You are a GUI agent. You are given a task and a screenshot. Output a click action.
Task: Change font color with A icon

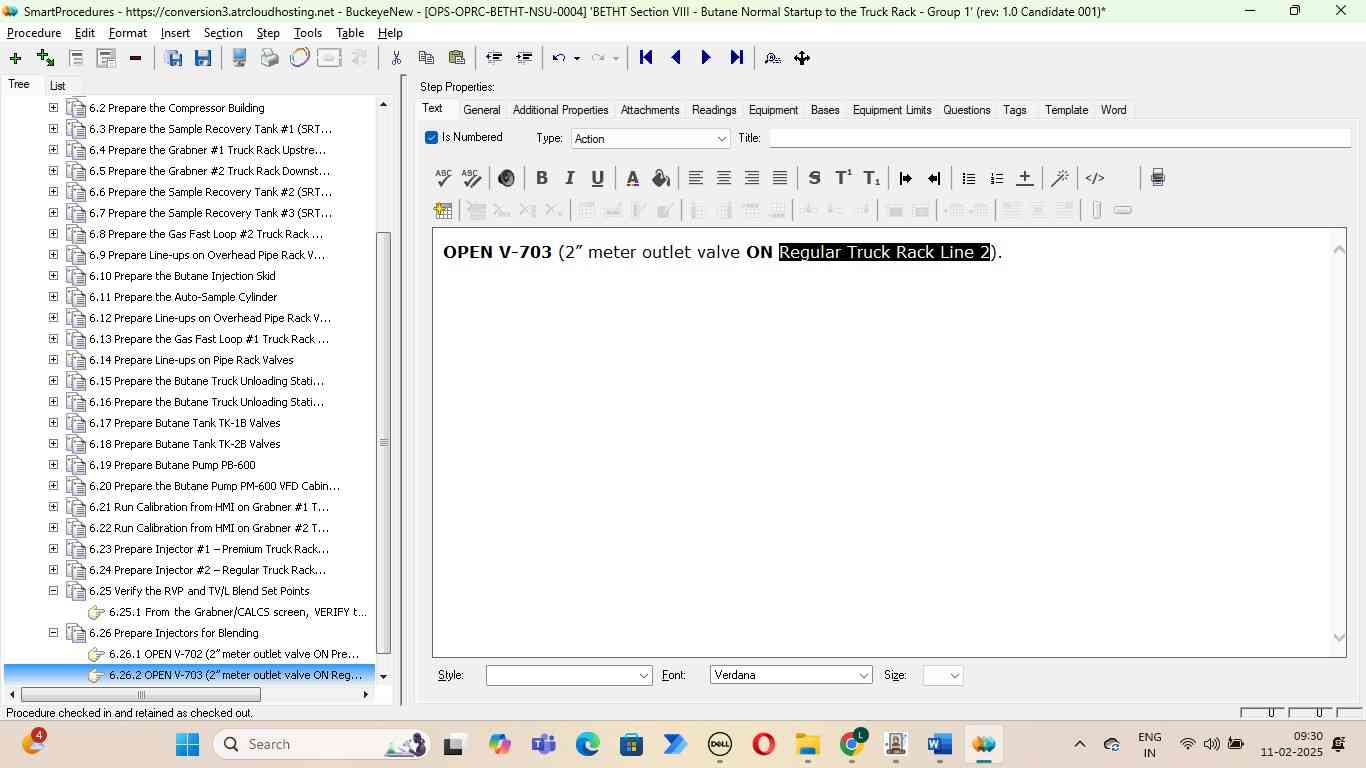(632, 178)
